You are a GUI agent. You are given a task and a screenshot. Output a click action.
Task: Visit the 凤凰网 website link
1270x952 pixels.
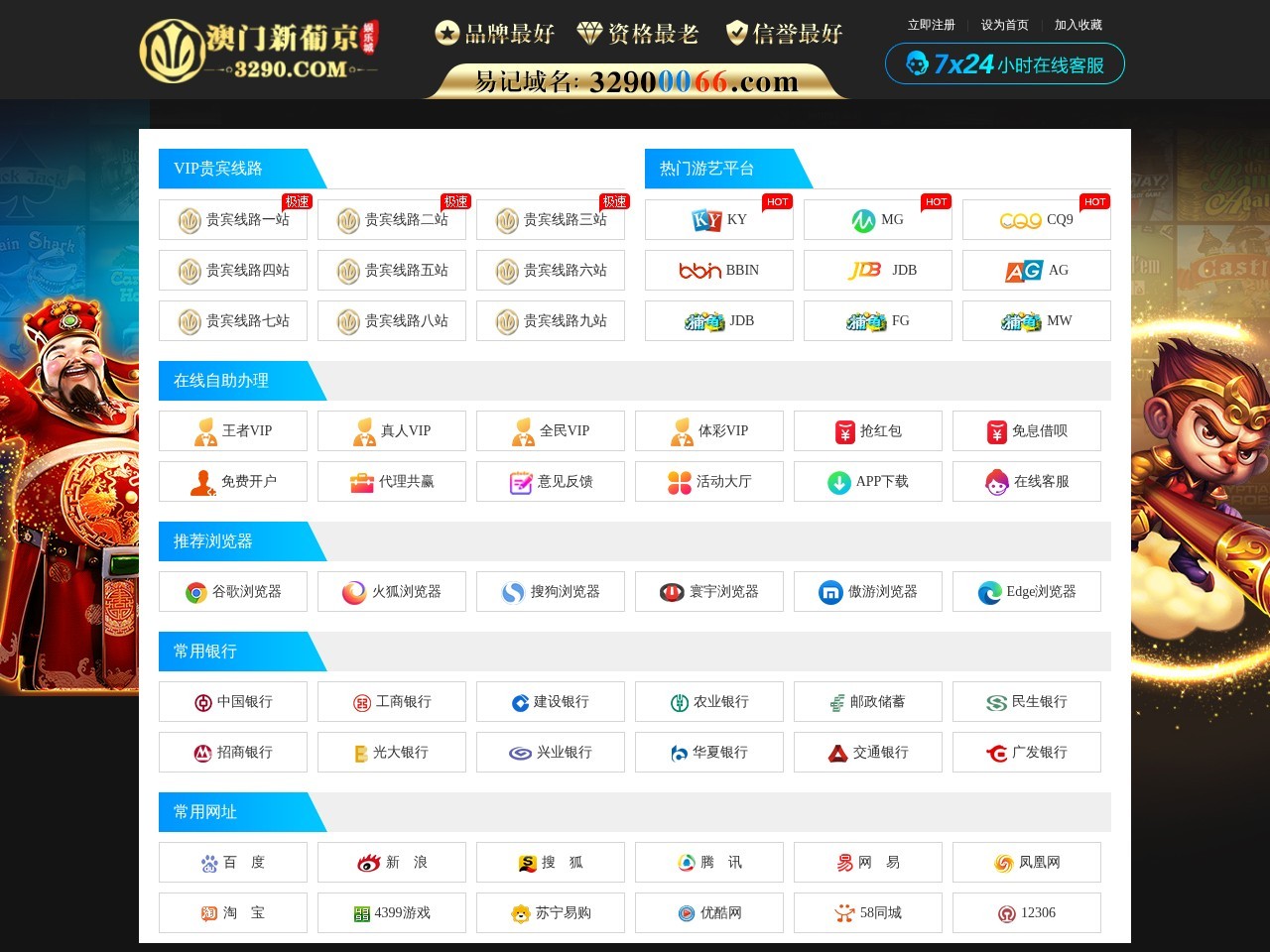point(1027,863)
